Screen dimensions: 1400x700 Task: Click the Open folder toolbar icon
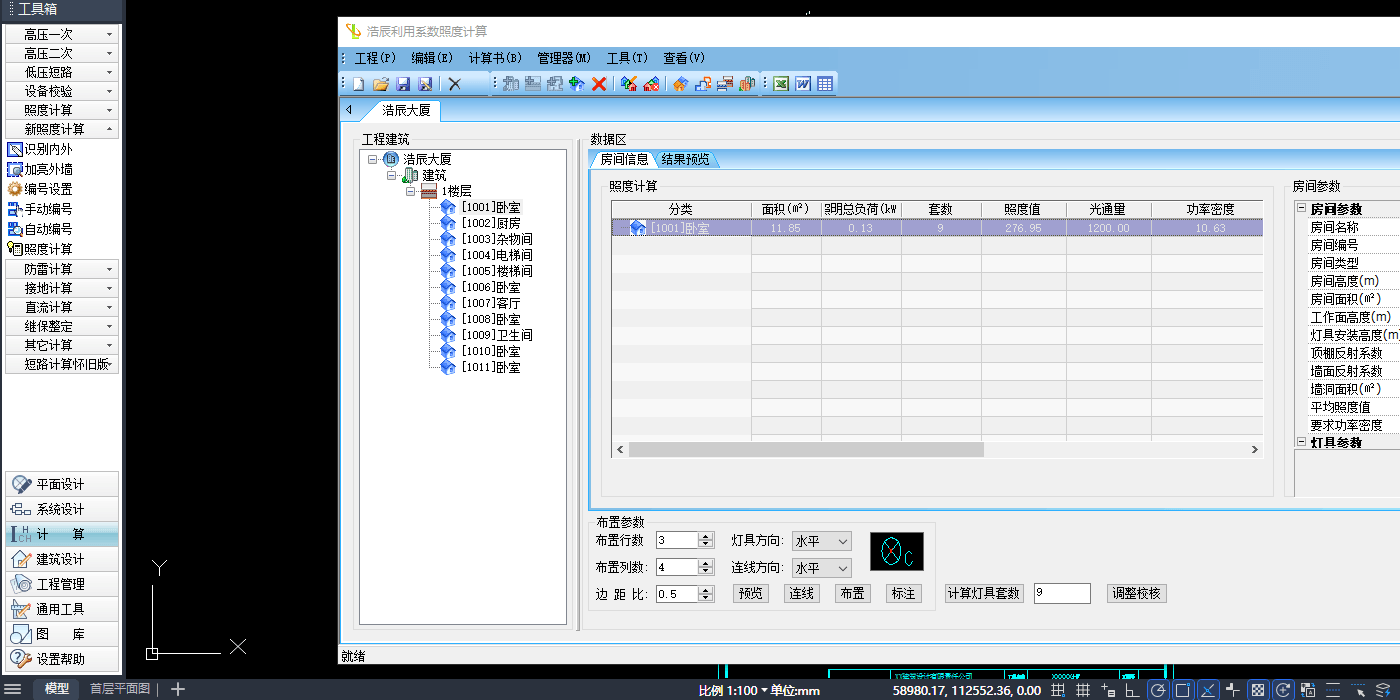coord(381,85)
